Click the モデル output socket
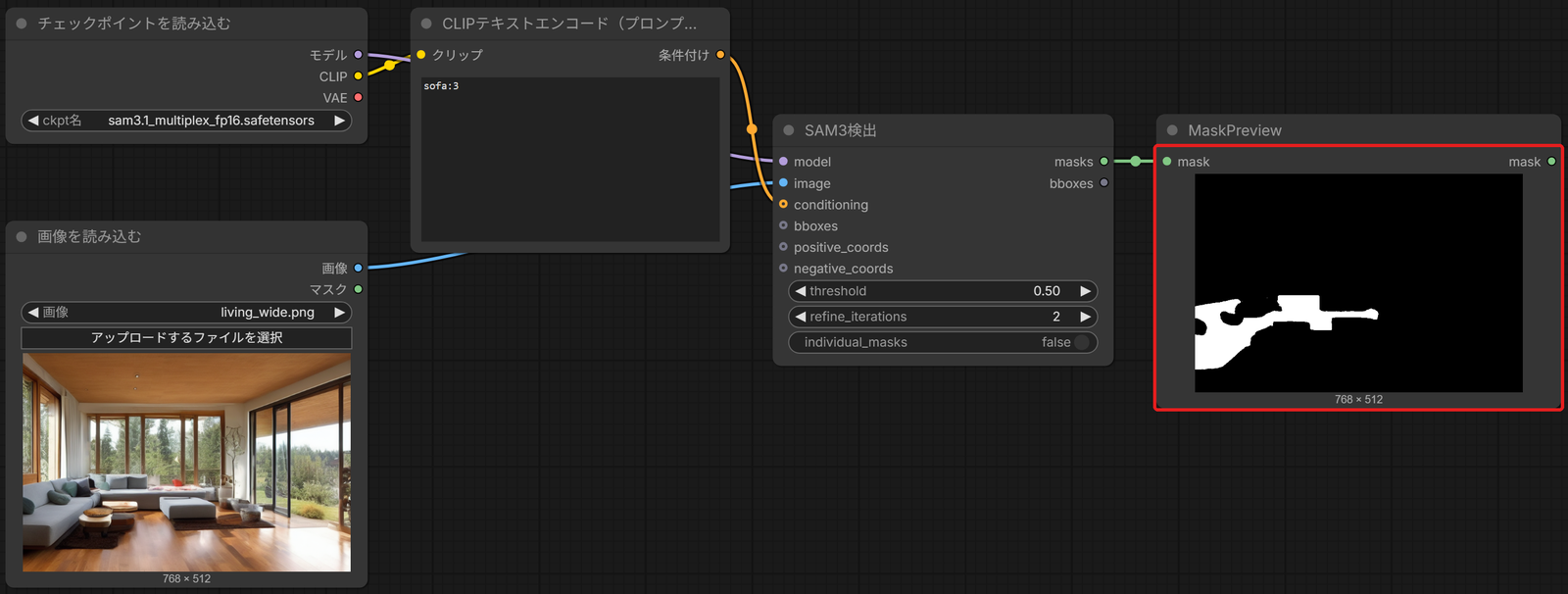Image resolution: width=1568 pixels, height=594 pixels. 359,55
